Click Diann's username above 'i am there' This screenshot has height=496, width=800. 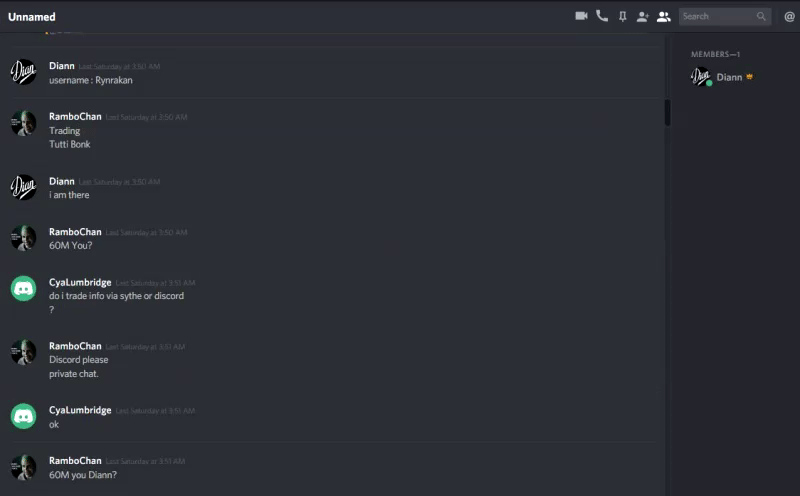pos(62,181)
